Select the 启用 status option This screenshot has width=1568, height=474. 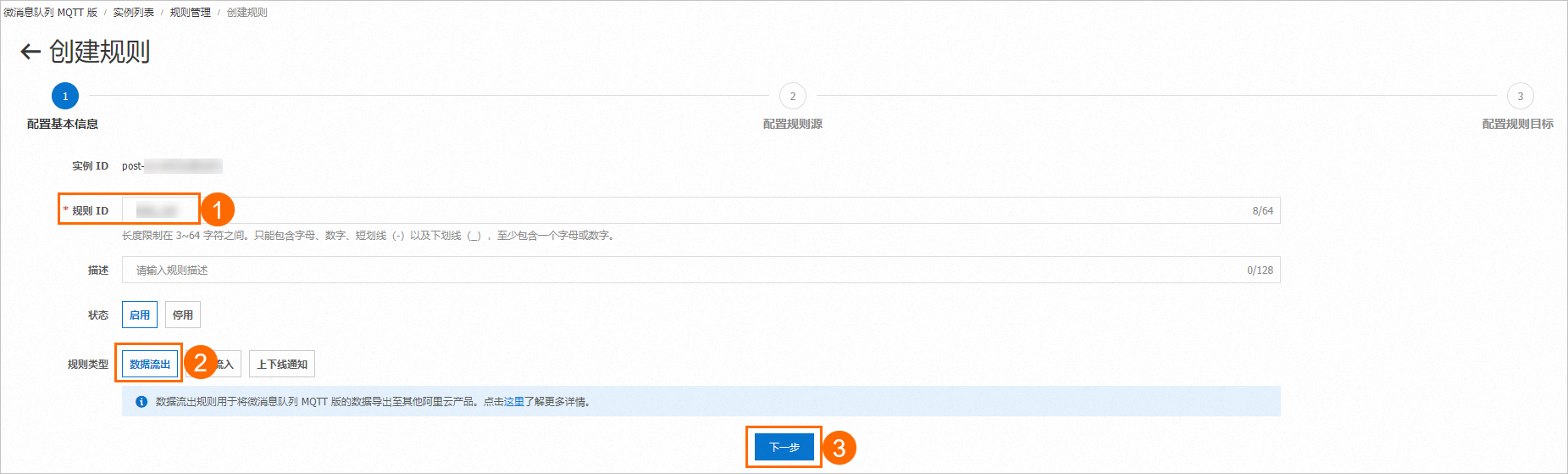[x=140, y=315]
